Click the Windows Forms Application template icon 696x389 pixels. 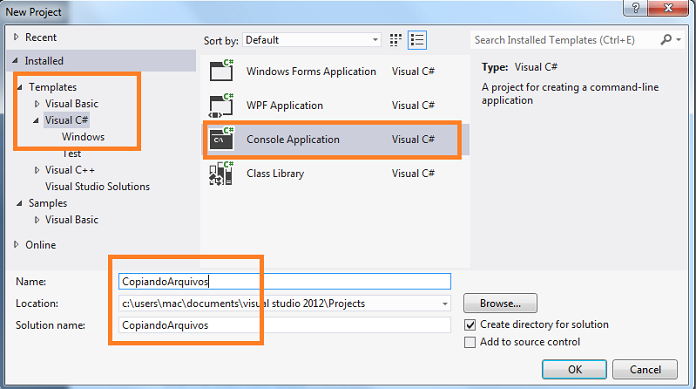[x=221, y=71]
